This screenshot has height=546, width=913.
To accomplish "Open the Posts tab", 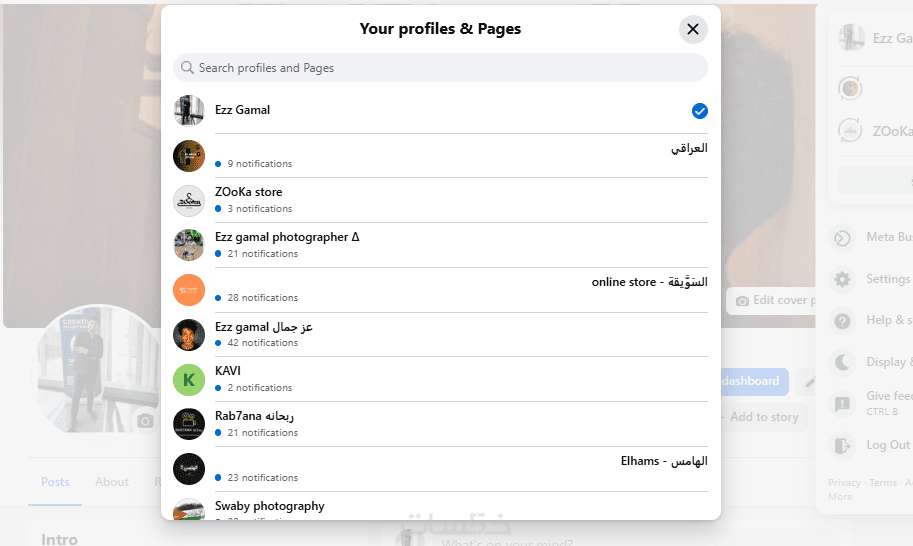I will pyautogui.click(x=55, y=482).
